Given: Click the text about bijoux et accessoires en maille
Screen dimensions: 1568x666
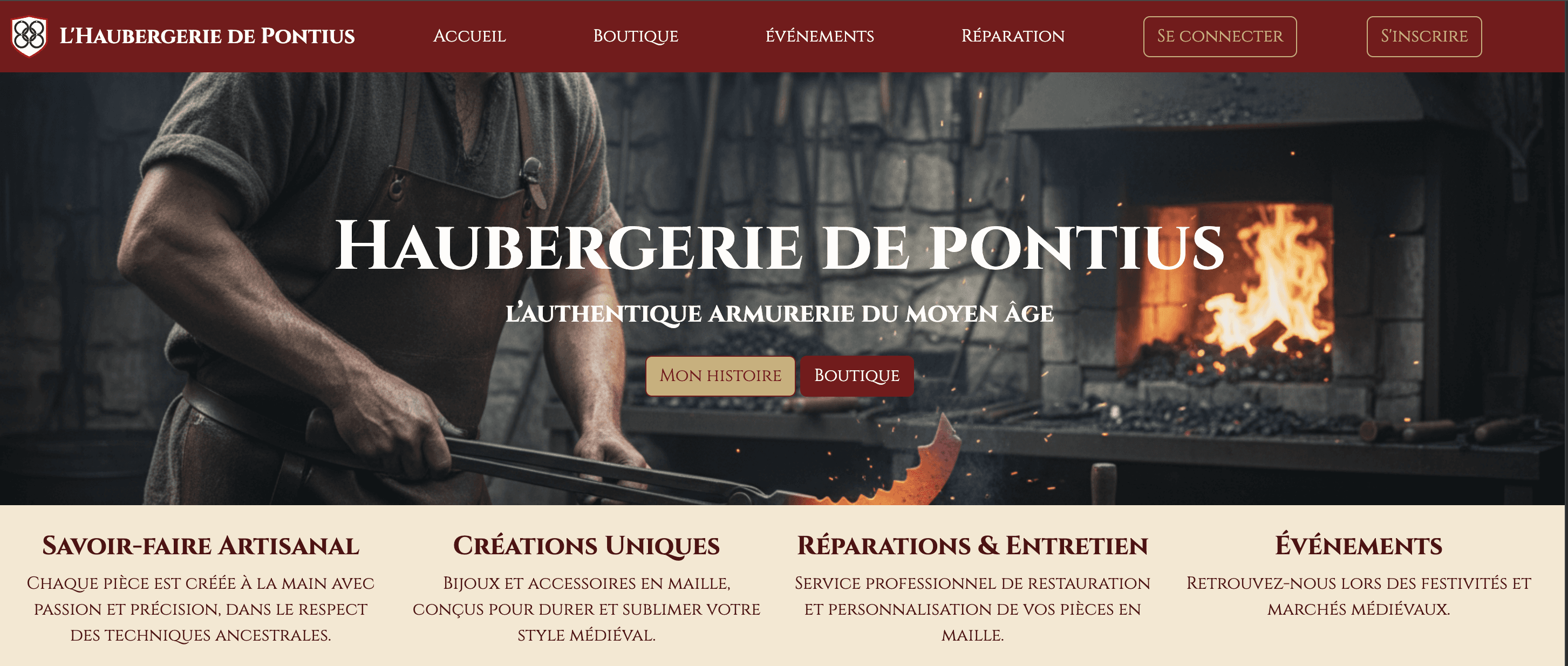Looking at the screenshot, I should click(x=586, y=609).
